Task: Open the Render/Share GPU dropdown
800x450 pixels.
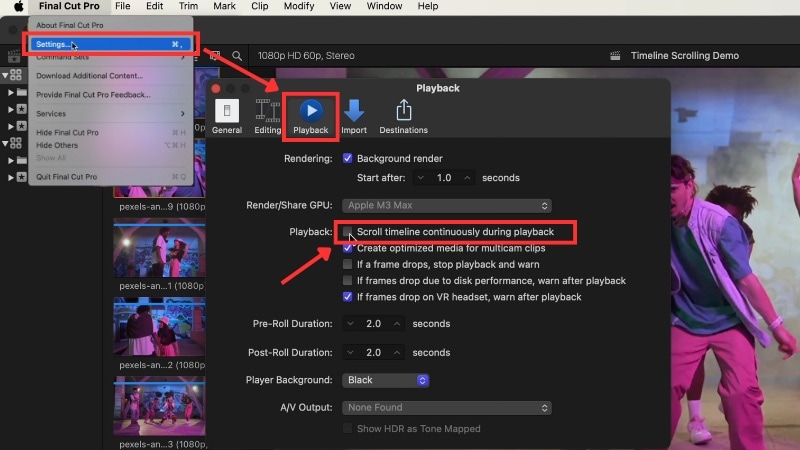Action: click(447, 205)
